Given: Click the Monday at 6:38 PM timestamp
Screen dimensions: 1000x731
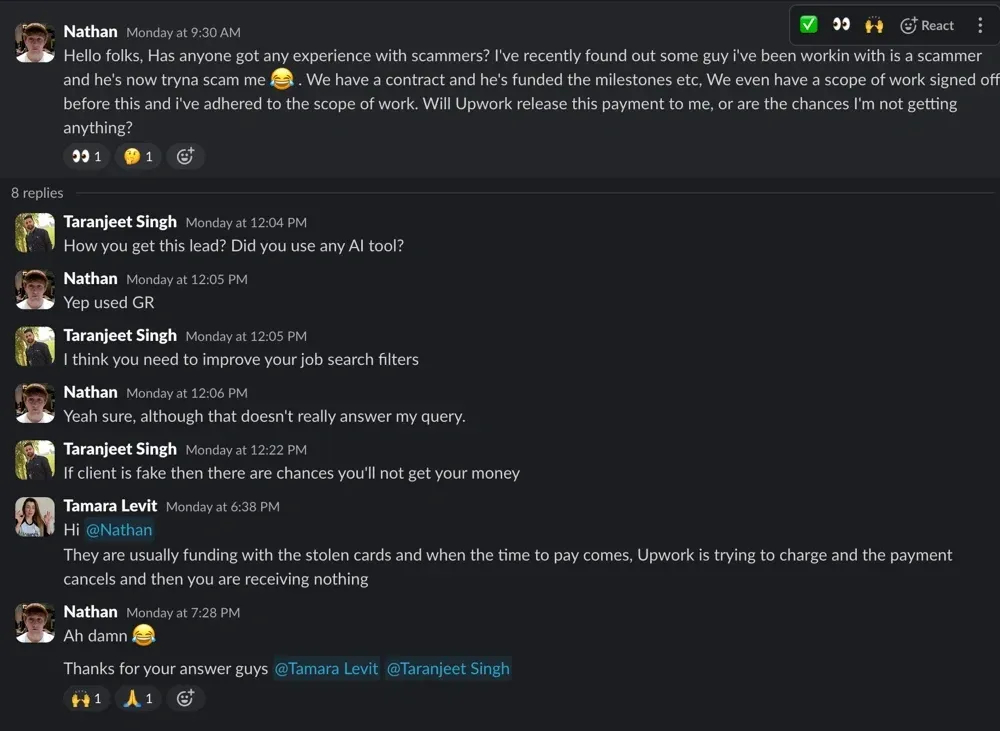Looking at the screenshot, I should pyautogui.click(x=223, y=507).
